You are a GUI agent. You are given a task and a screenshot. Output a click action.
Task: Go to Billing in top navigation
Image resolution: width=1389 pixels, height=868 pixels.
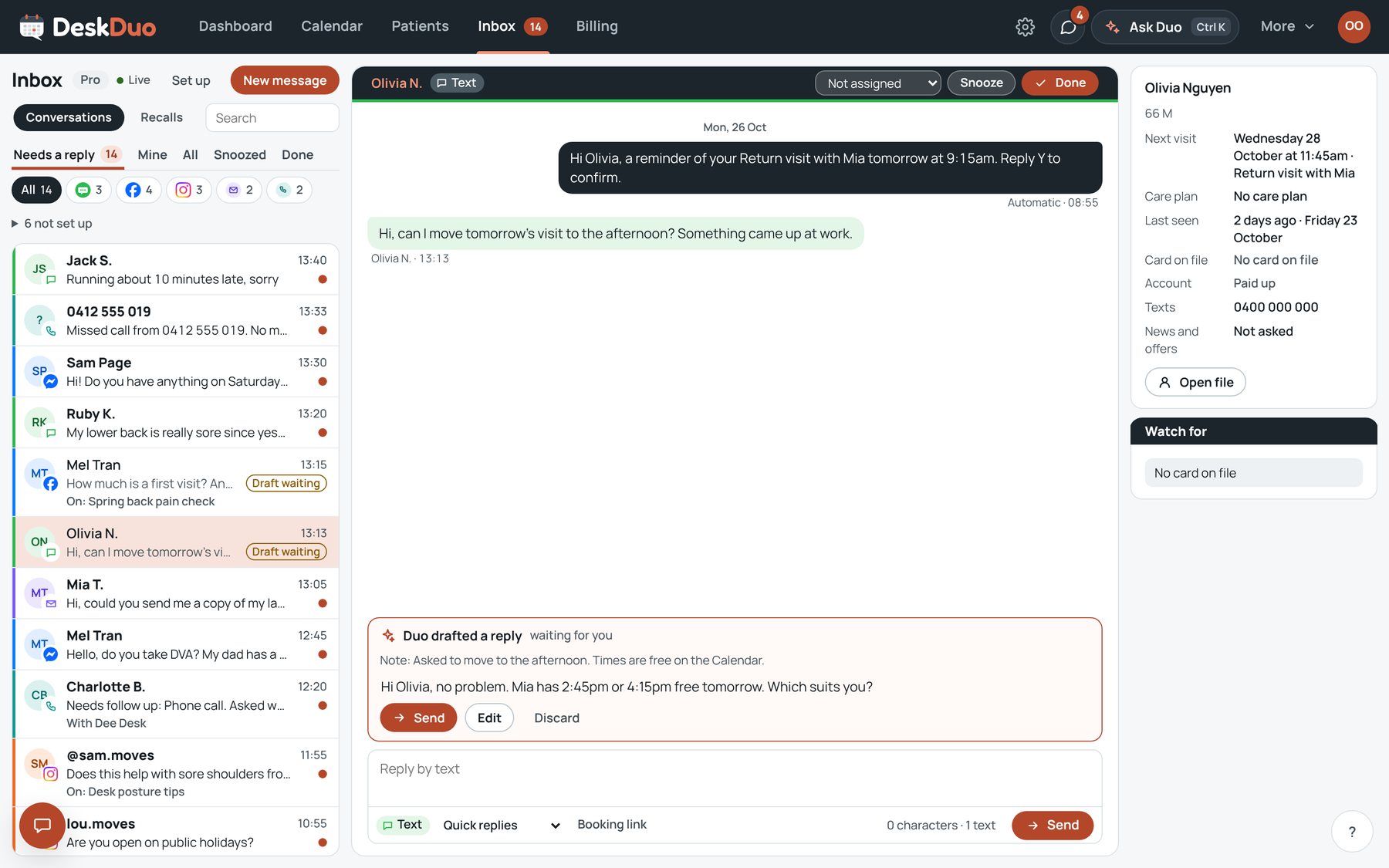pos(596,26)
